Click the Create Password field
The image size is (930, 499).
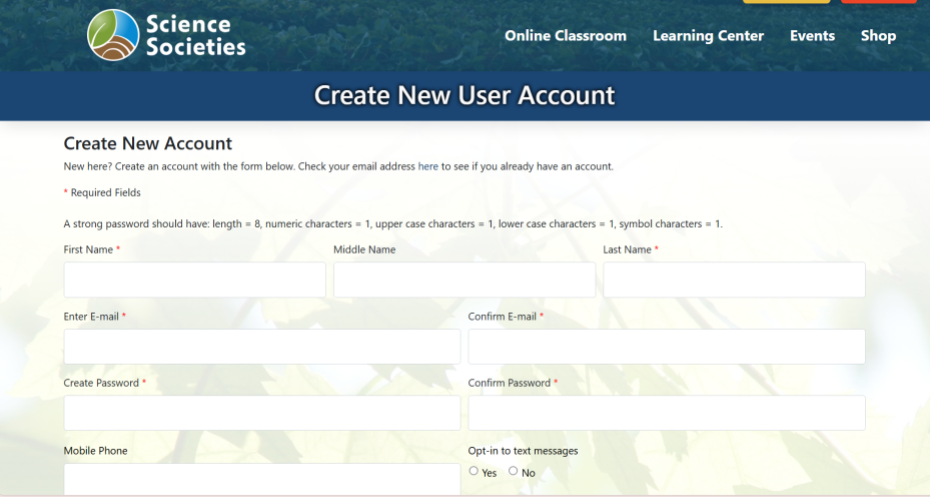(x=262, y=413)
